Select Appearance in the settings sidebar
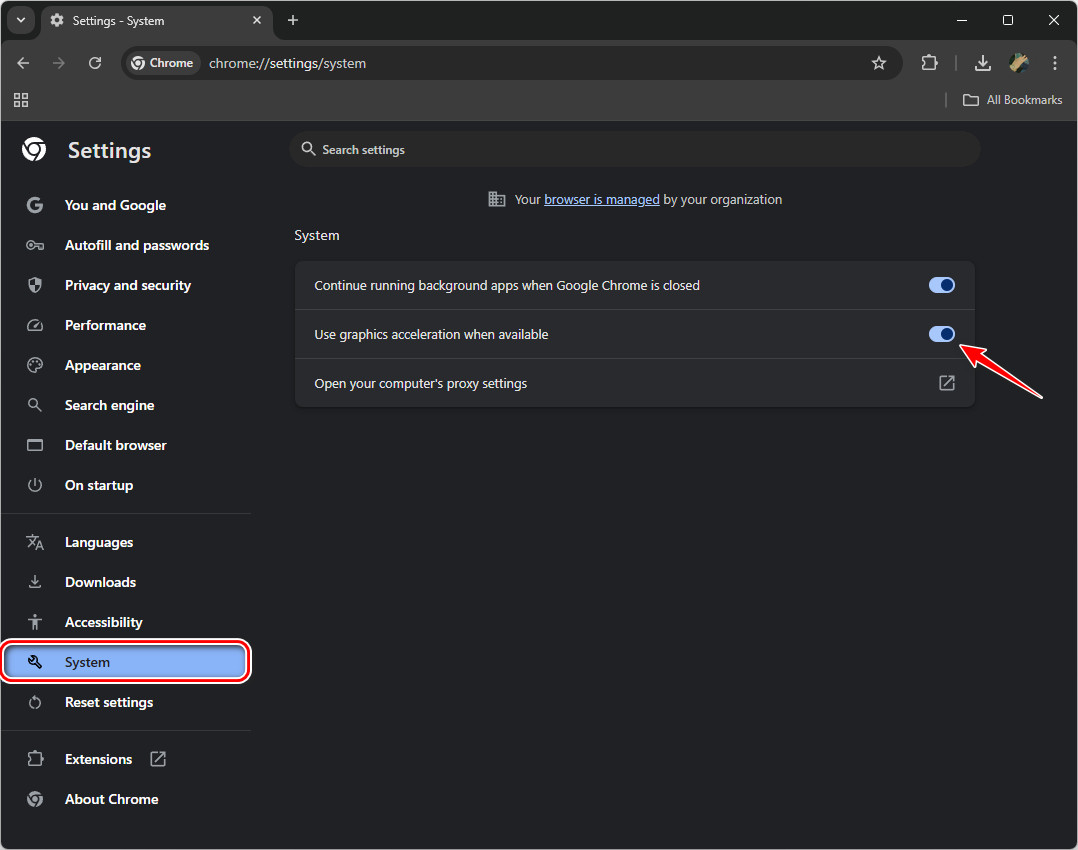 [102, 365]
